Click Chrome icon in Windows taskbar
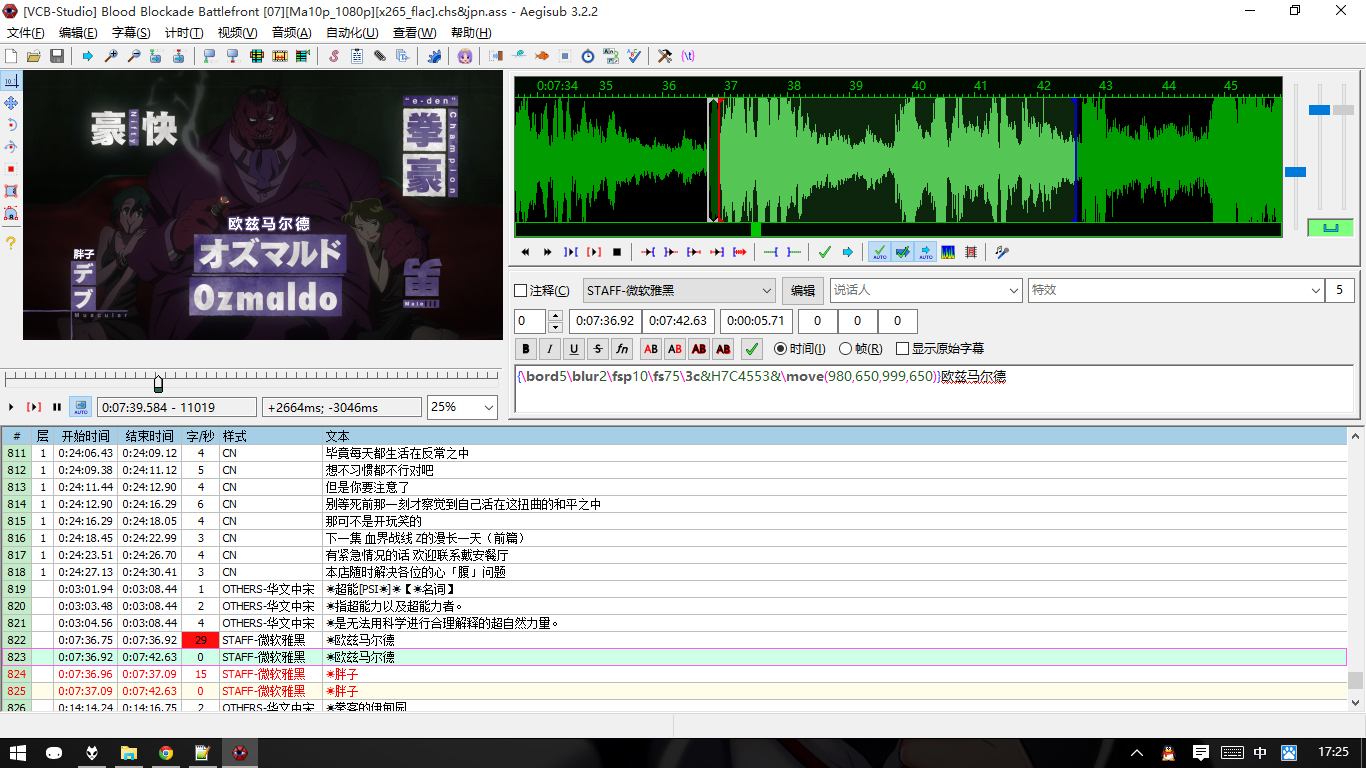This screenshot has width=1366, height=768. [165, 753]
